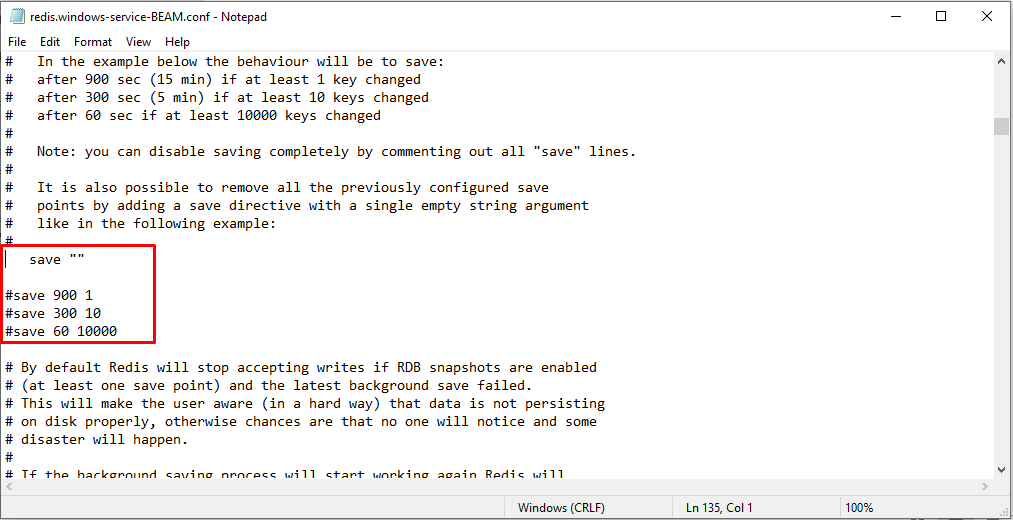Viewport: 1013px width, 520px height.
Task: Click the line reading #save 300 10
Action: point(53,314)
